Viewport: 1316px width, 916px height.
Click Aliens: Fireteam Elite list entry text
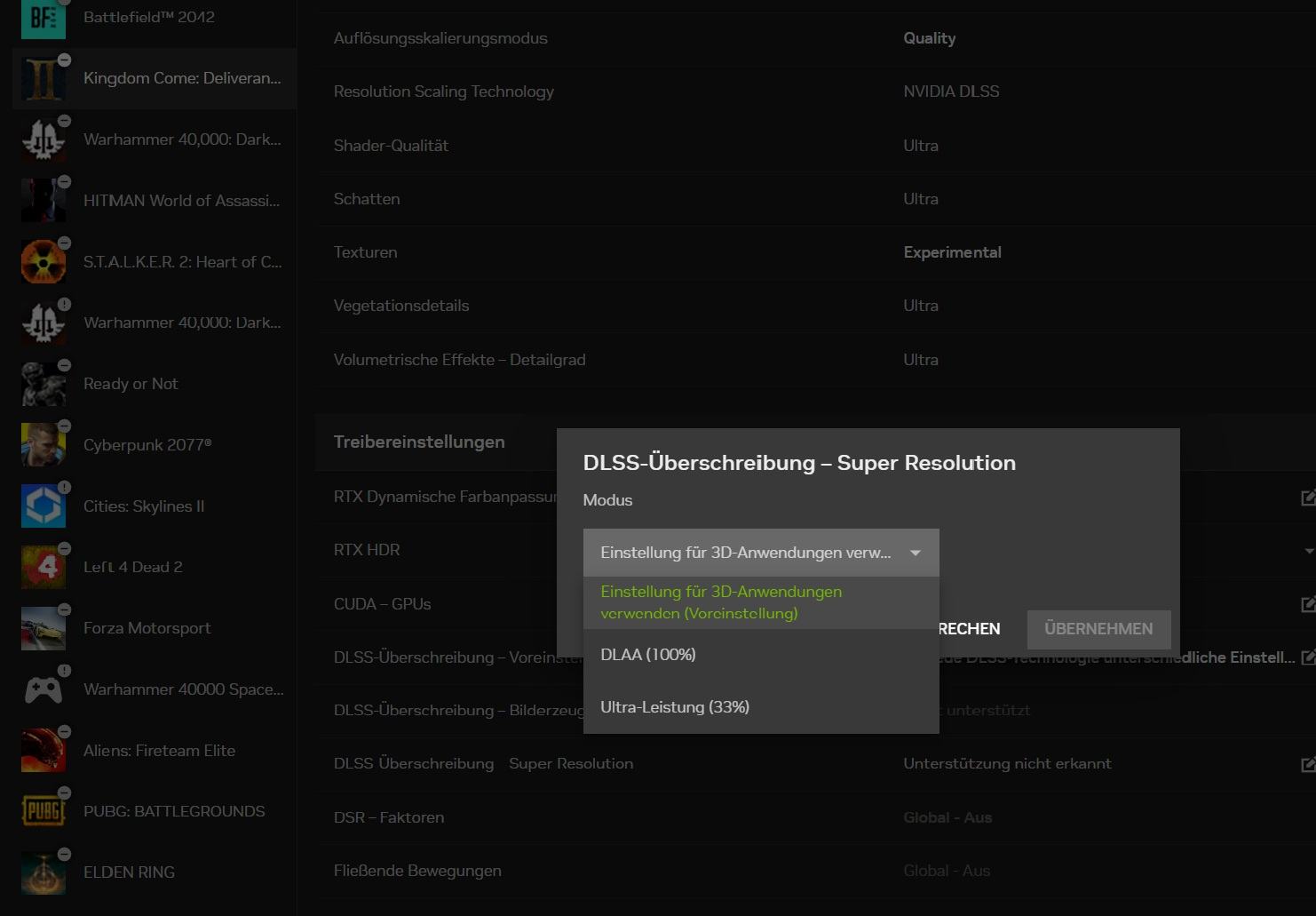click(159, 751)
